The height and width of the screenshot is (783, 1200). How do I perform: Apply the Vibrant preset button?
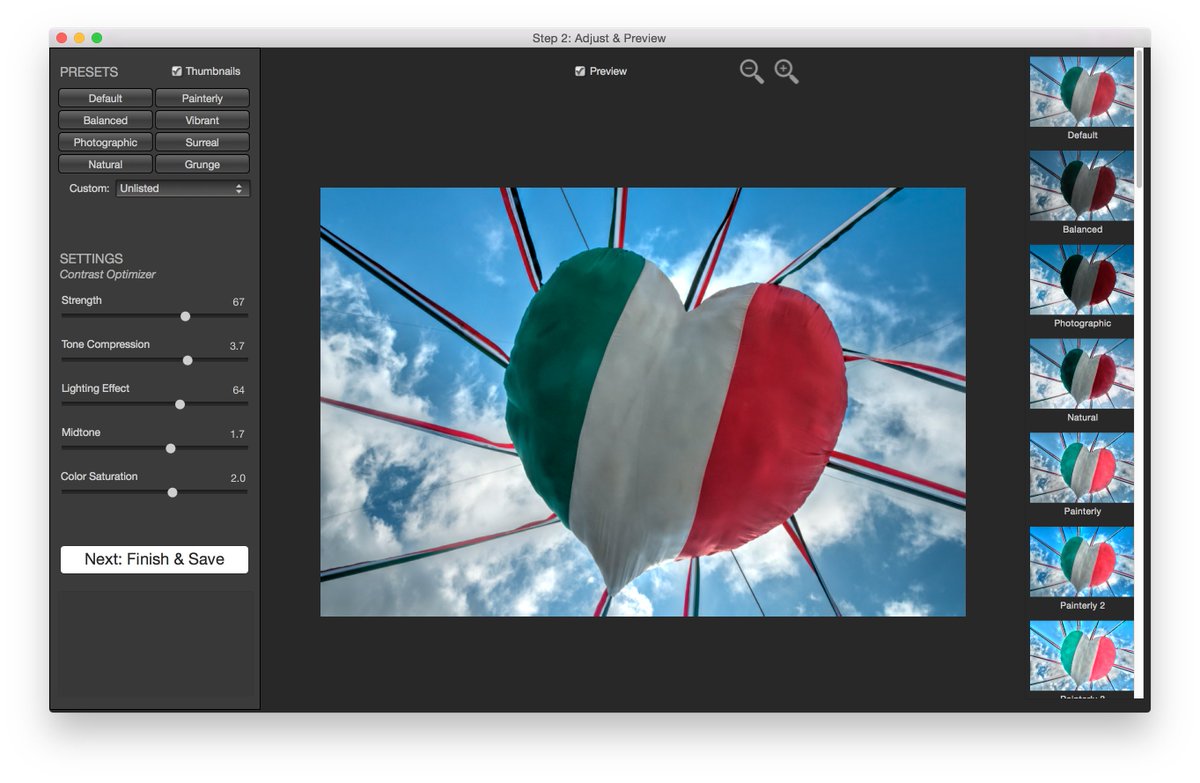(x=202, y=120)
